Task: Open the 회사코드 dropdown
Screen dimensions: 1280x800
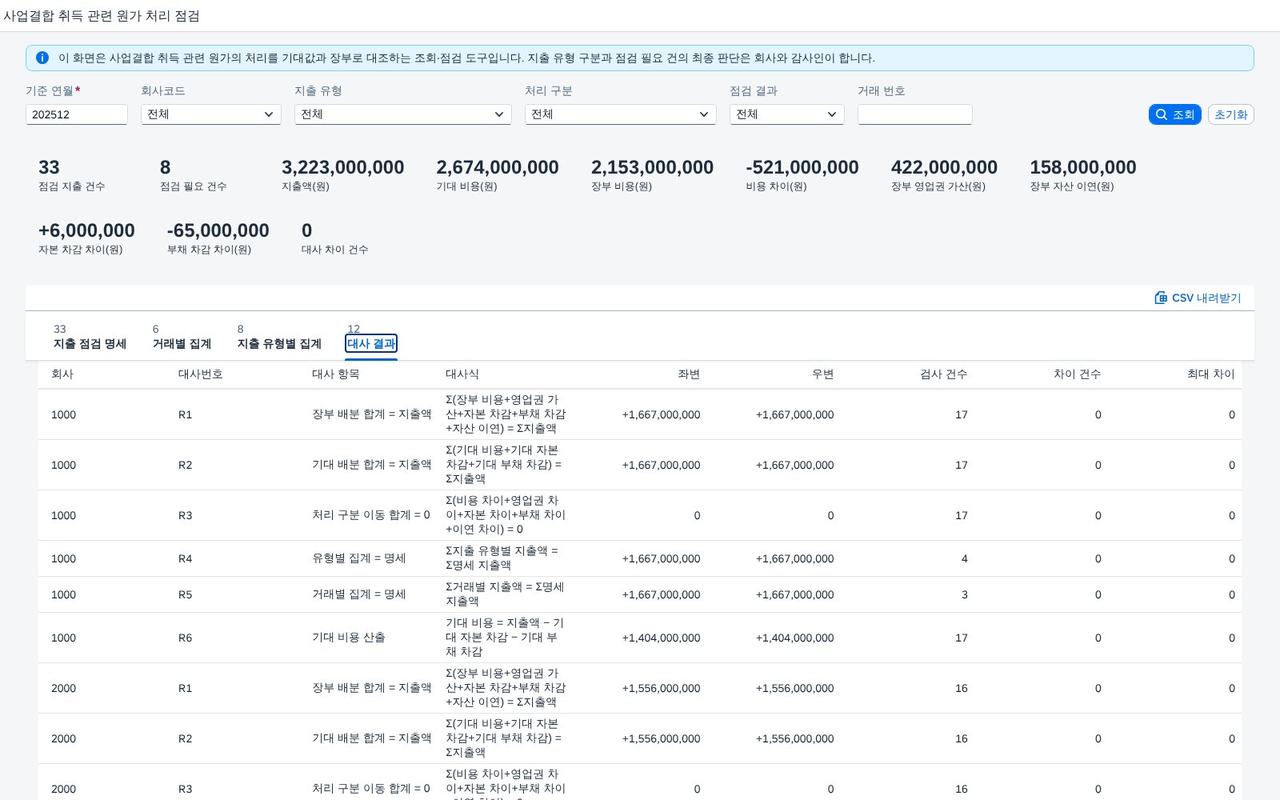Action: [x=211, y=115]
